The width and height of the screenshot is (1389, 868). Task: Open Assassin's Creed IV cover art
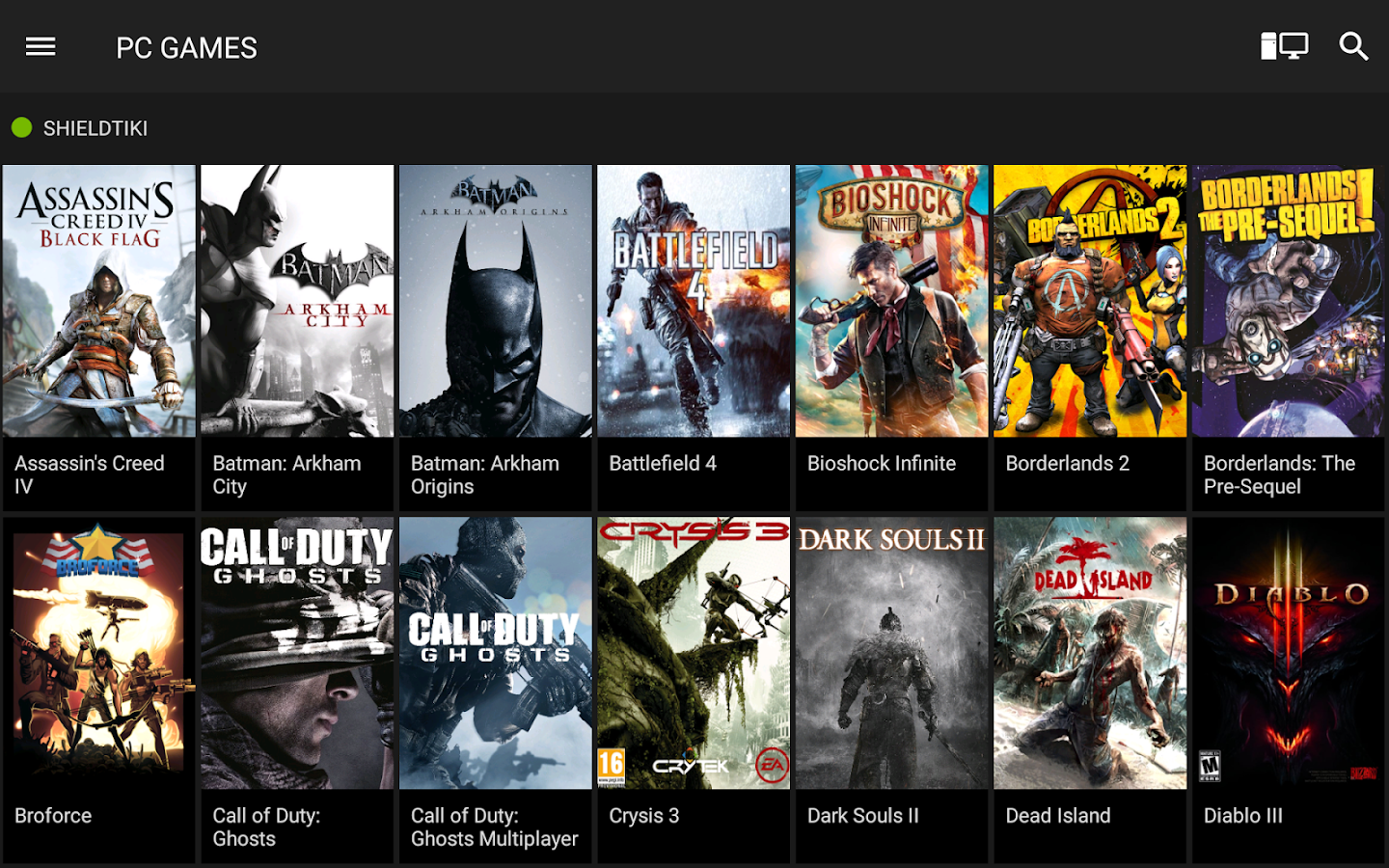pos(99,301)
